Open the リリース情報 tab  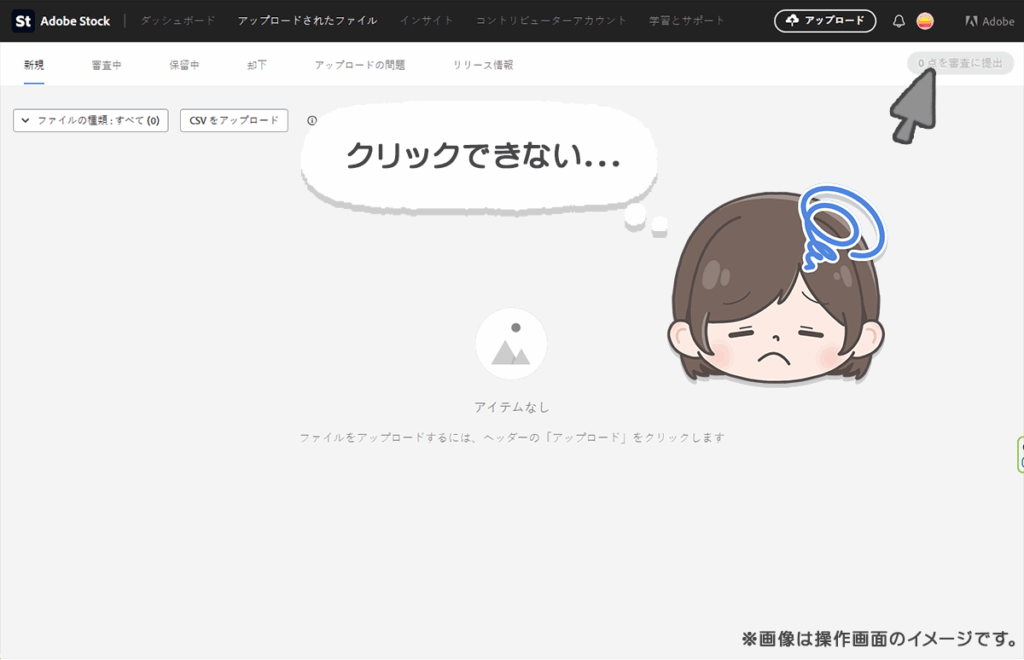click(x=483, y=65)
